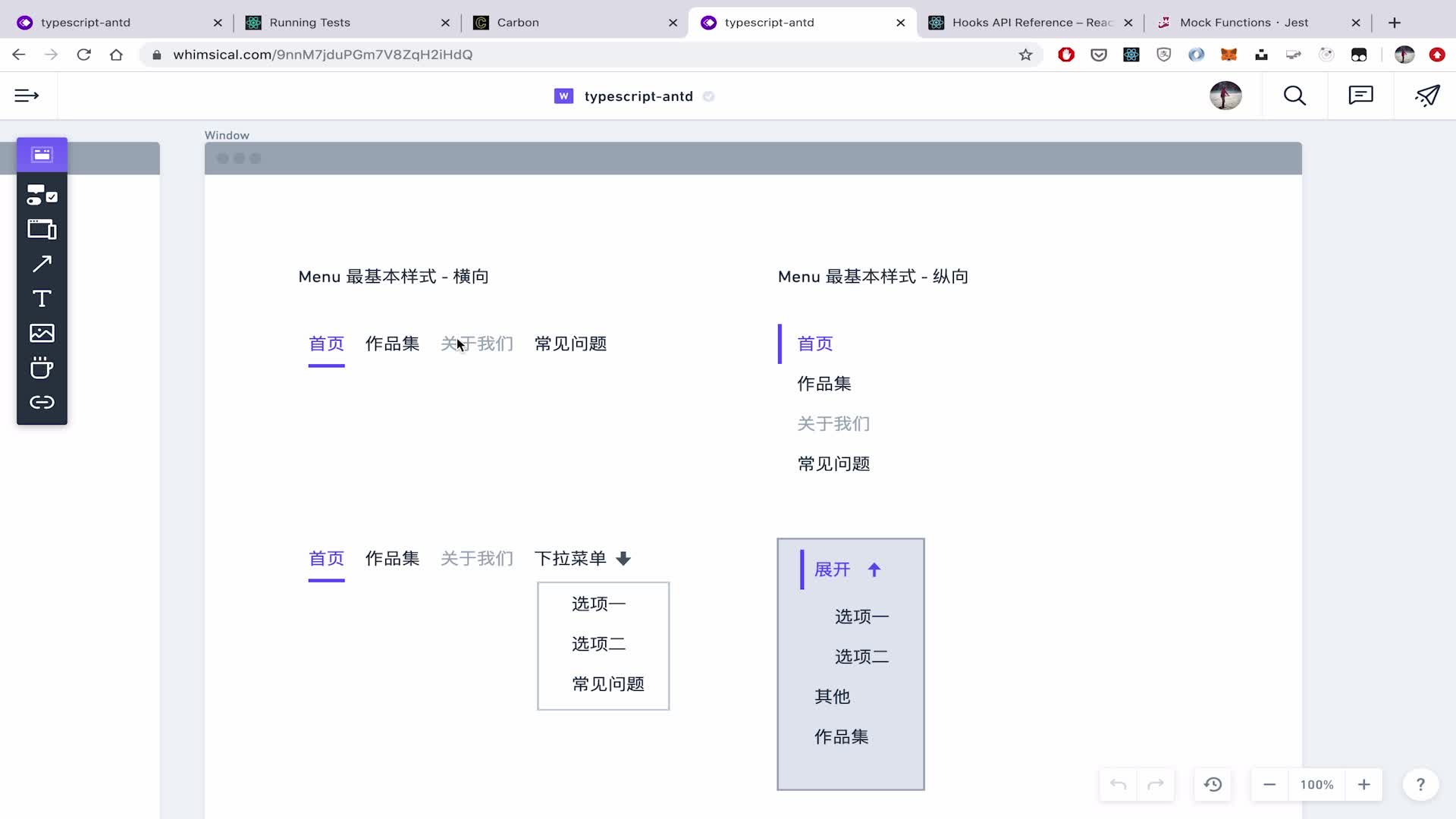The image size is (1456, 819).
Task: Switch to the Carbon browser tab
Action: tap(518, 23)
